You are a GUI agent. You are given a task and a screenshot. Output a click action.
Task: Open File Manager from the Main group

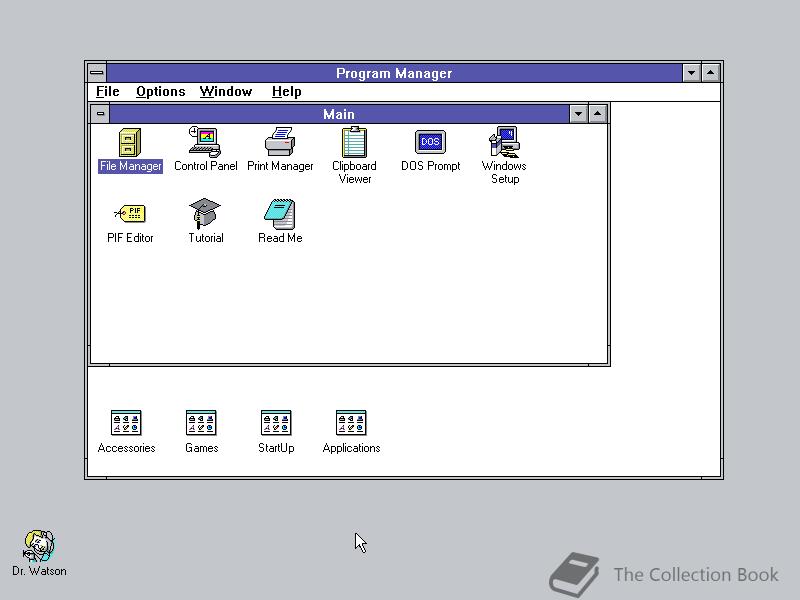pos(129,143)
